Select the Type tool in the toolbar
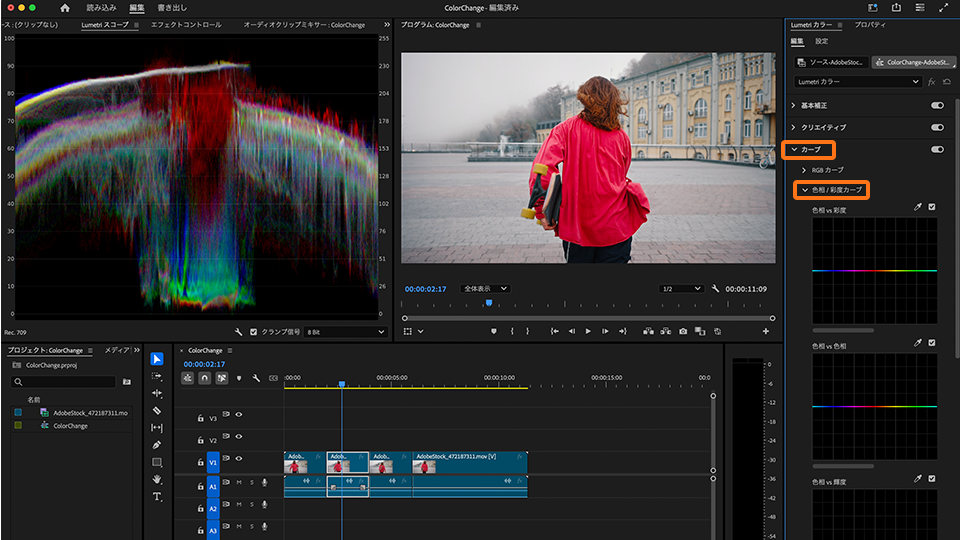This screenshot has width=960, height=540. click(x=157, y=496)
